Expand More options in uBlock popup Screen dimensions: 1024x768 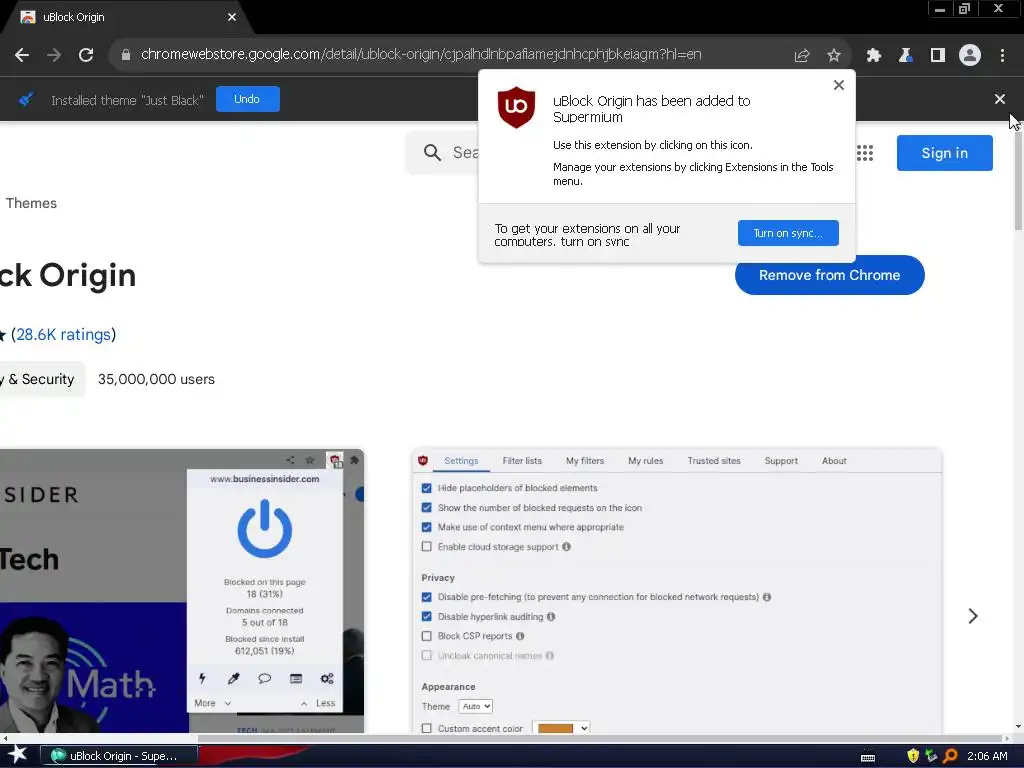click(x=212, y=703)
